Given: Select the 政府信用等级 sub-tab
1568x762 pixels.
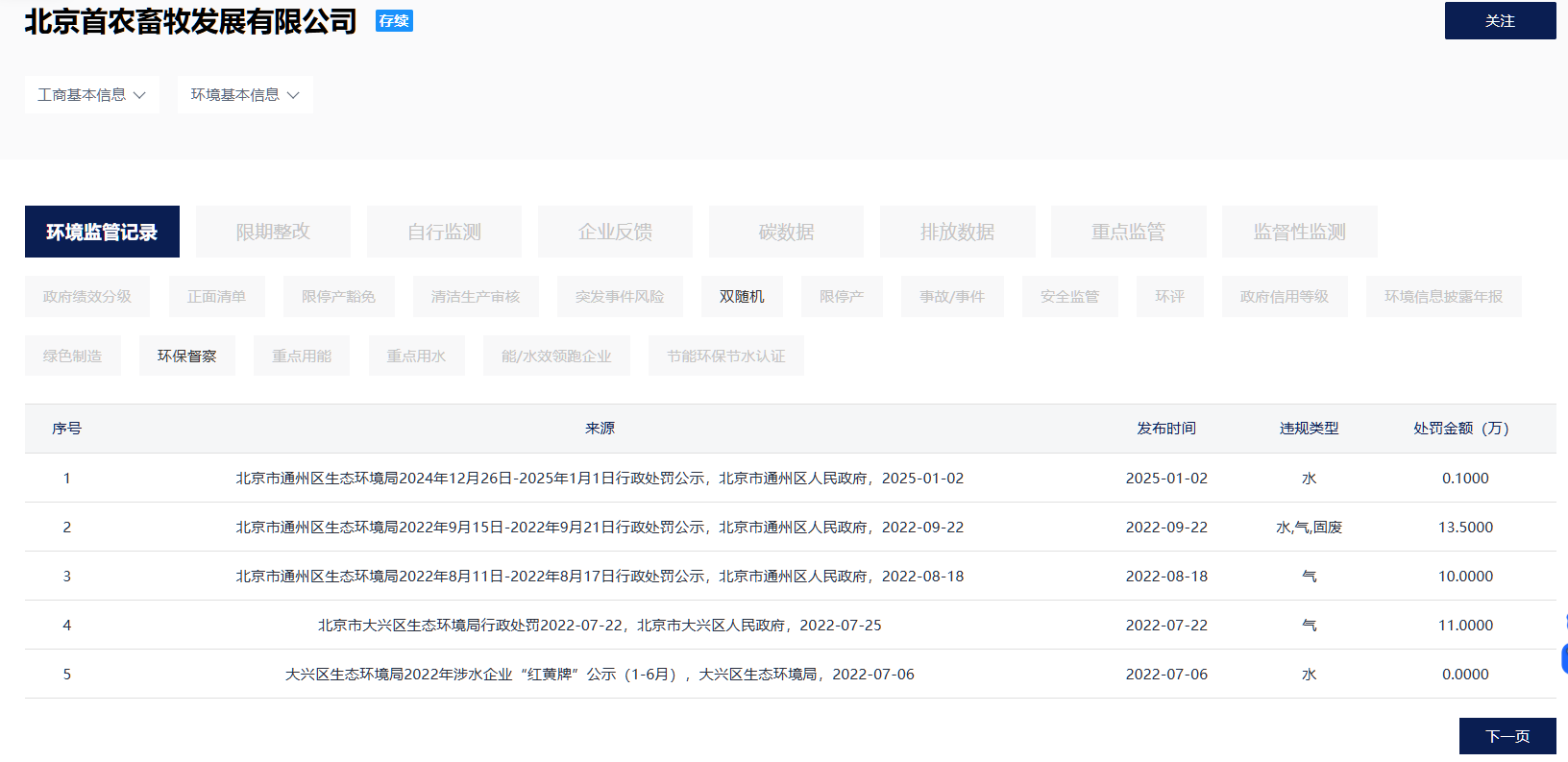Looking at the screenshot, I should click(1285, 297).
